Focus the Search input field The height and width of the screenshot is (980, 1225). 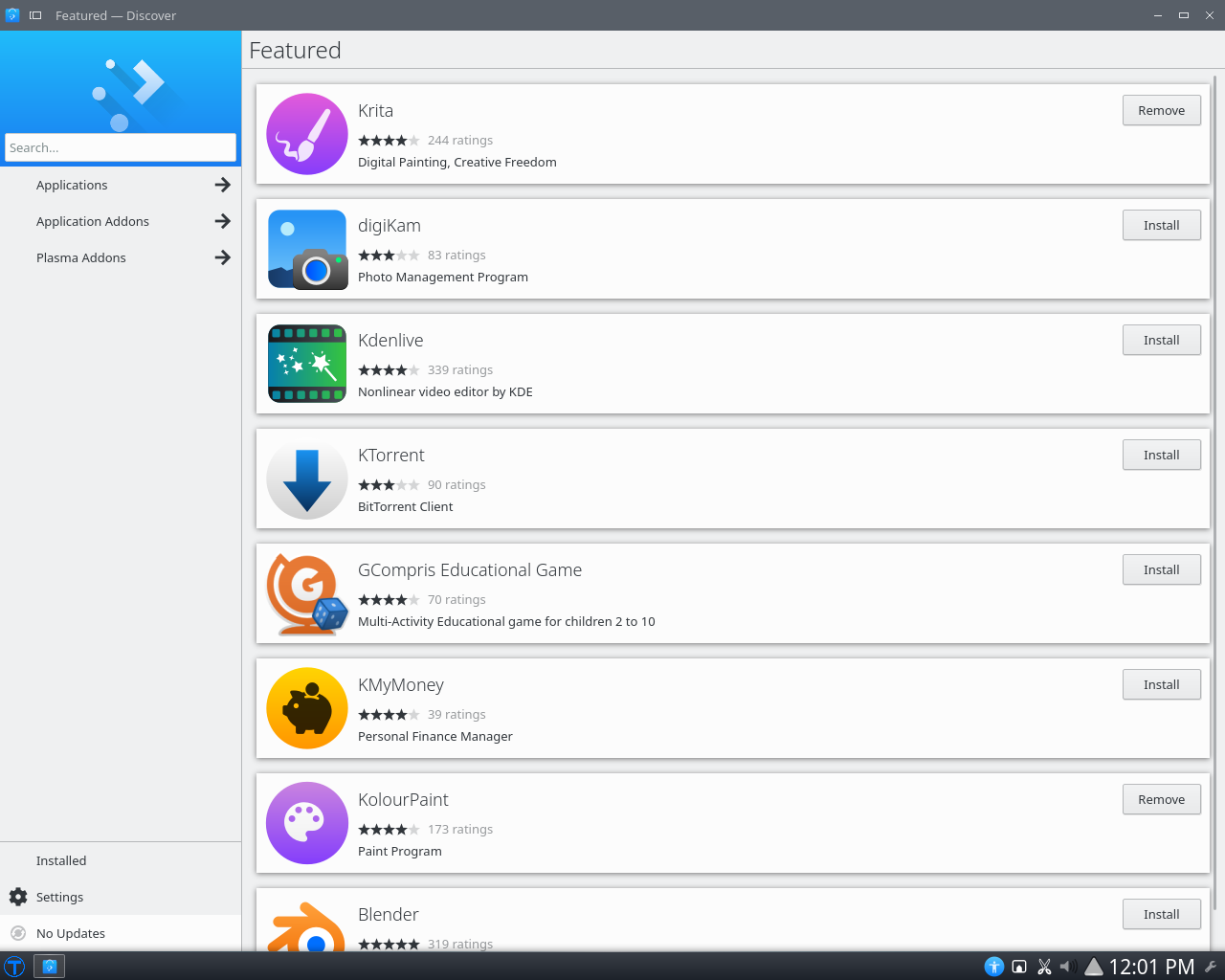coord(121,147)
